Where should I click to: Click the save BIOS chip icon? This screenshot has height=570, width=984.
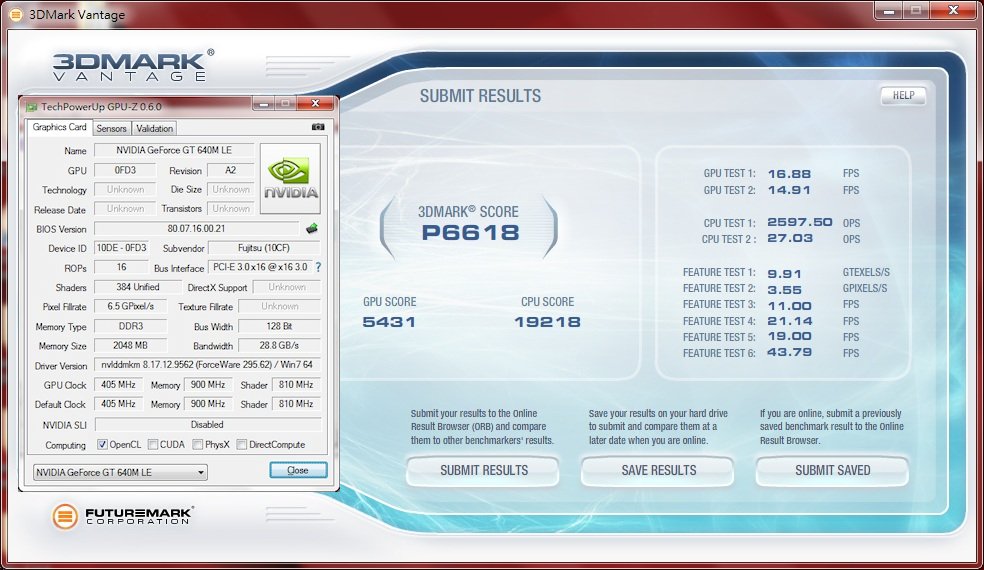tap(311, 229)
